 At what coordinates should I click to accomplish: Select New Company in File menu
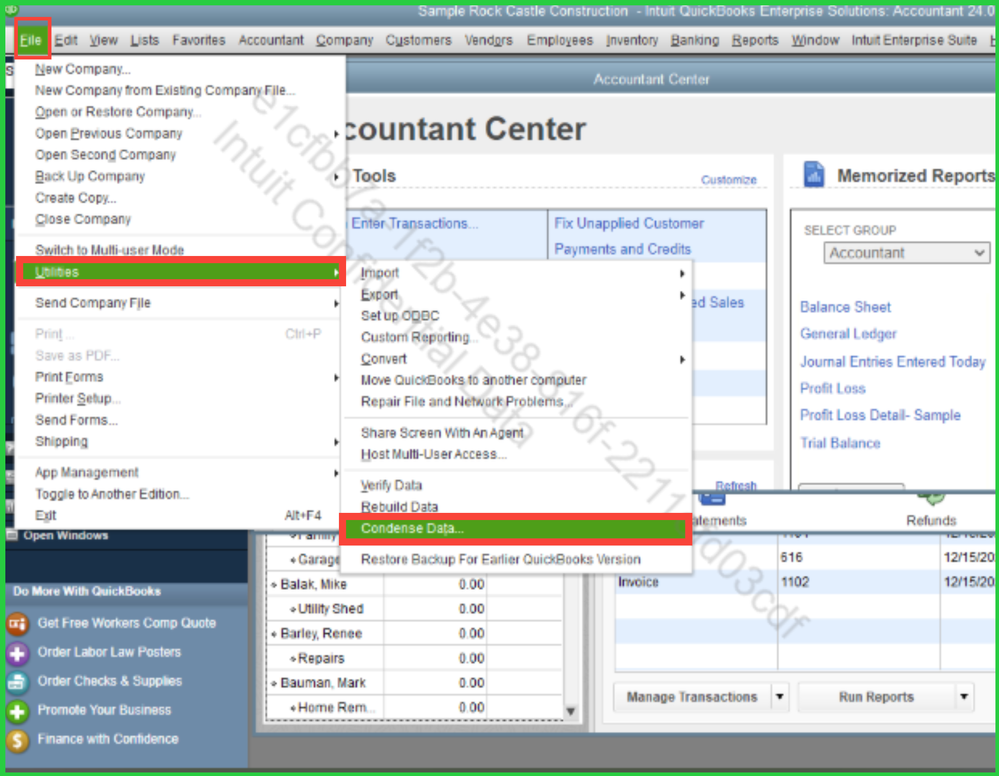83,69
